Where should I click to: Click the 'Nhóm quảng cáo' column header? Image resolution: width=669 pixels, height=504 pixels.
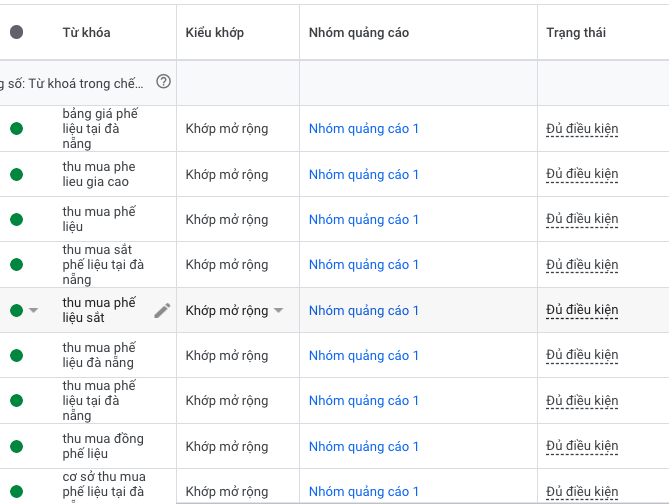(x=358, y=33)
